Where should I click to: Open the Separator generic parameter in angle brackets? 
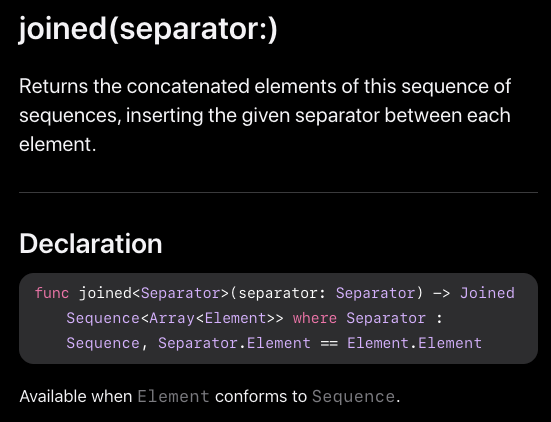tap(181, 293)
